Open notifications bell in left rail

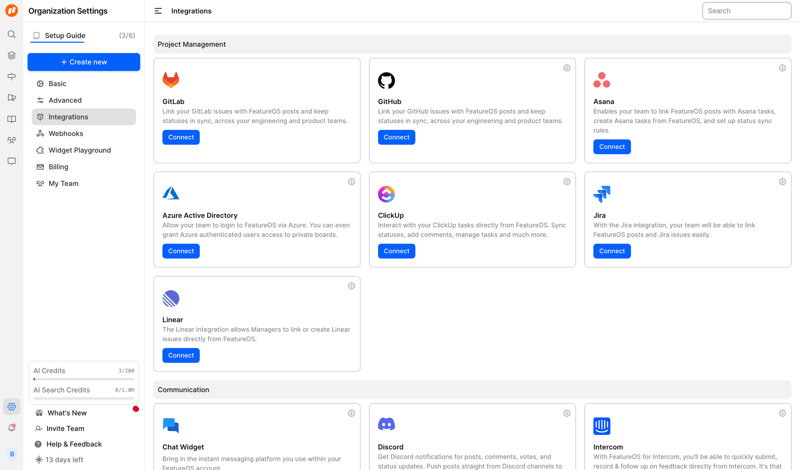point(11,428)
